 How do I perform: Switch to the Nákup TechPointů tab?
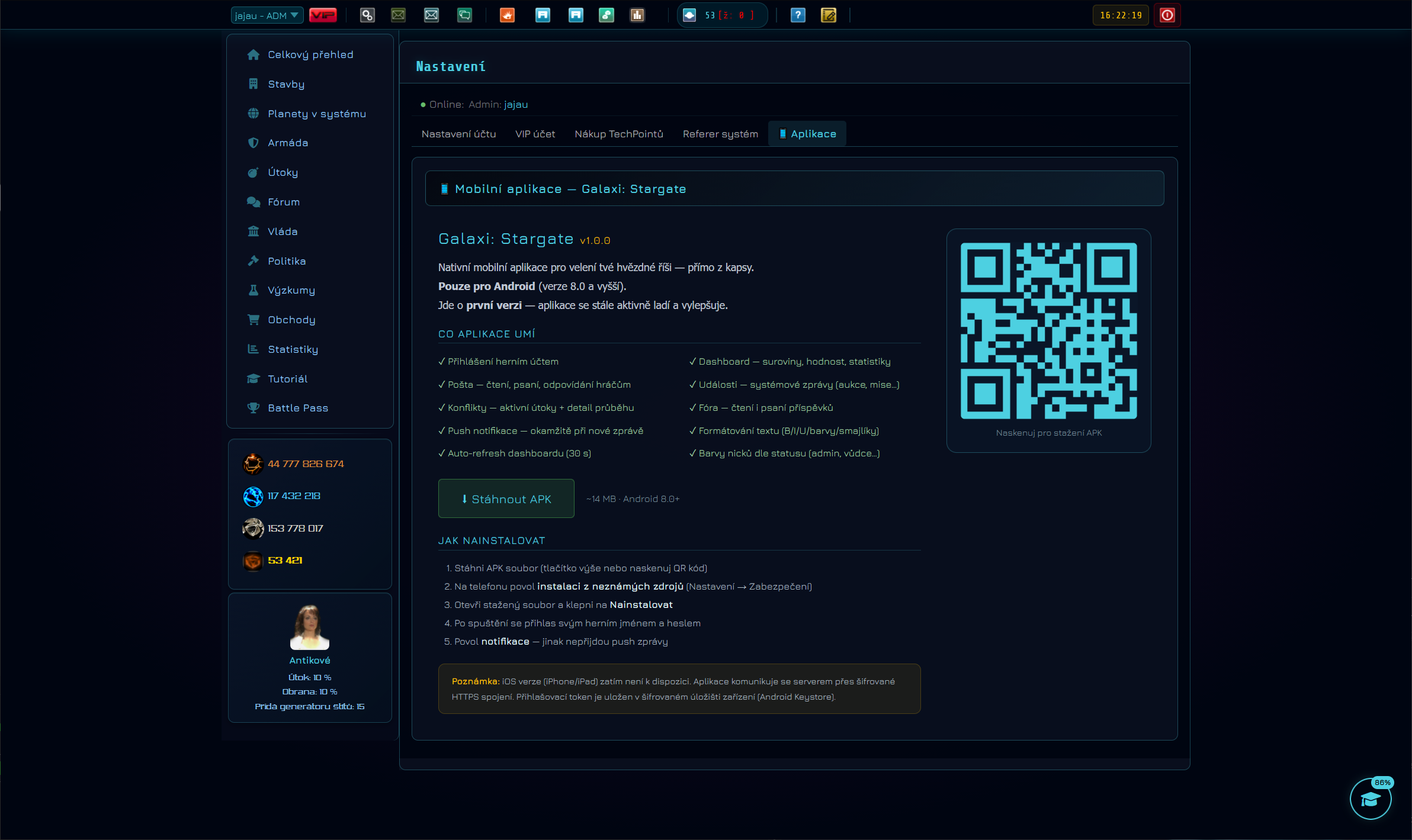tap(619, 134)
